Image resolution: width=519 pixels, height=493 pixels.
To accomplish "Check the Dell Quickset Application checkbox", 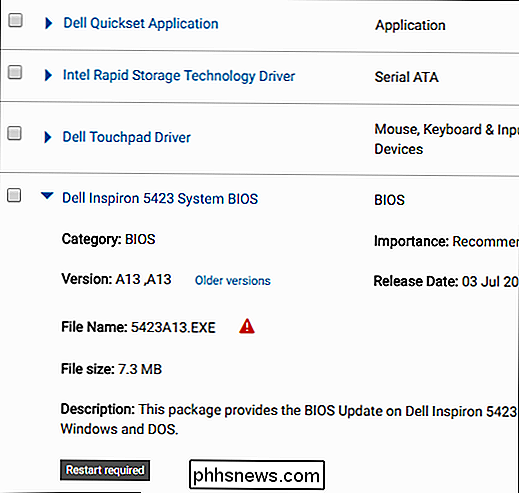I will pyautogui.click(x=15, y=20).
